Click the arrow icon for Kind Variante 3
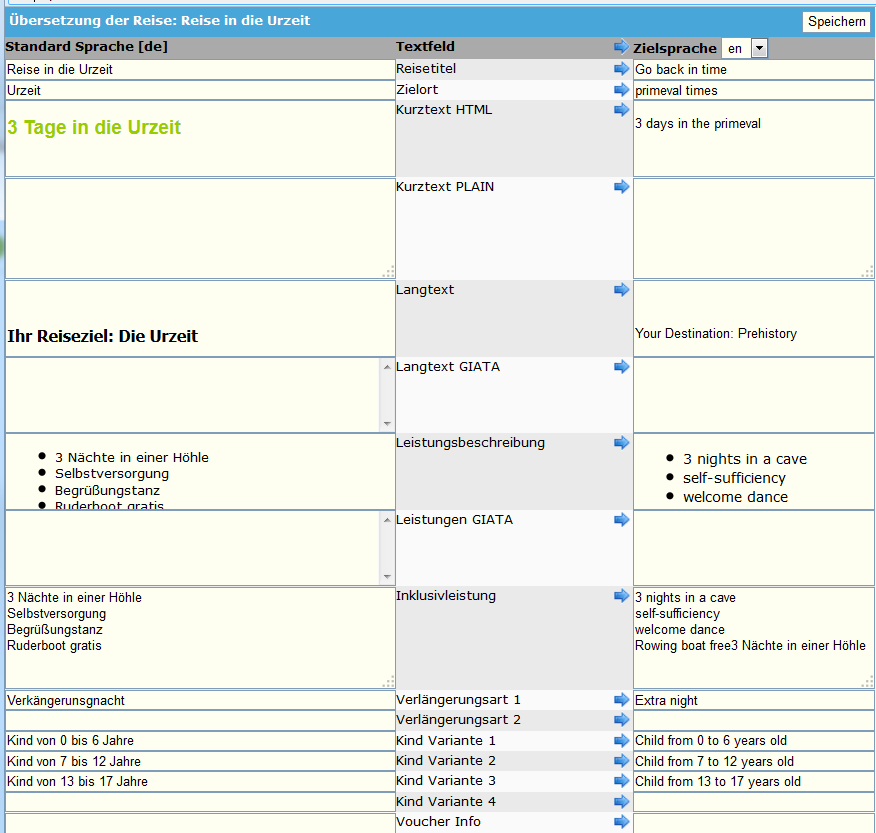Image resolution: width=876 pixels, height=833 pixels. coord(621,781)
